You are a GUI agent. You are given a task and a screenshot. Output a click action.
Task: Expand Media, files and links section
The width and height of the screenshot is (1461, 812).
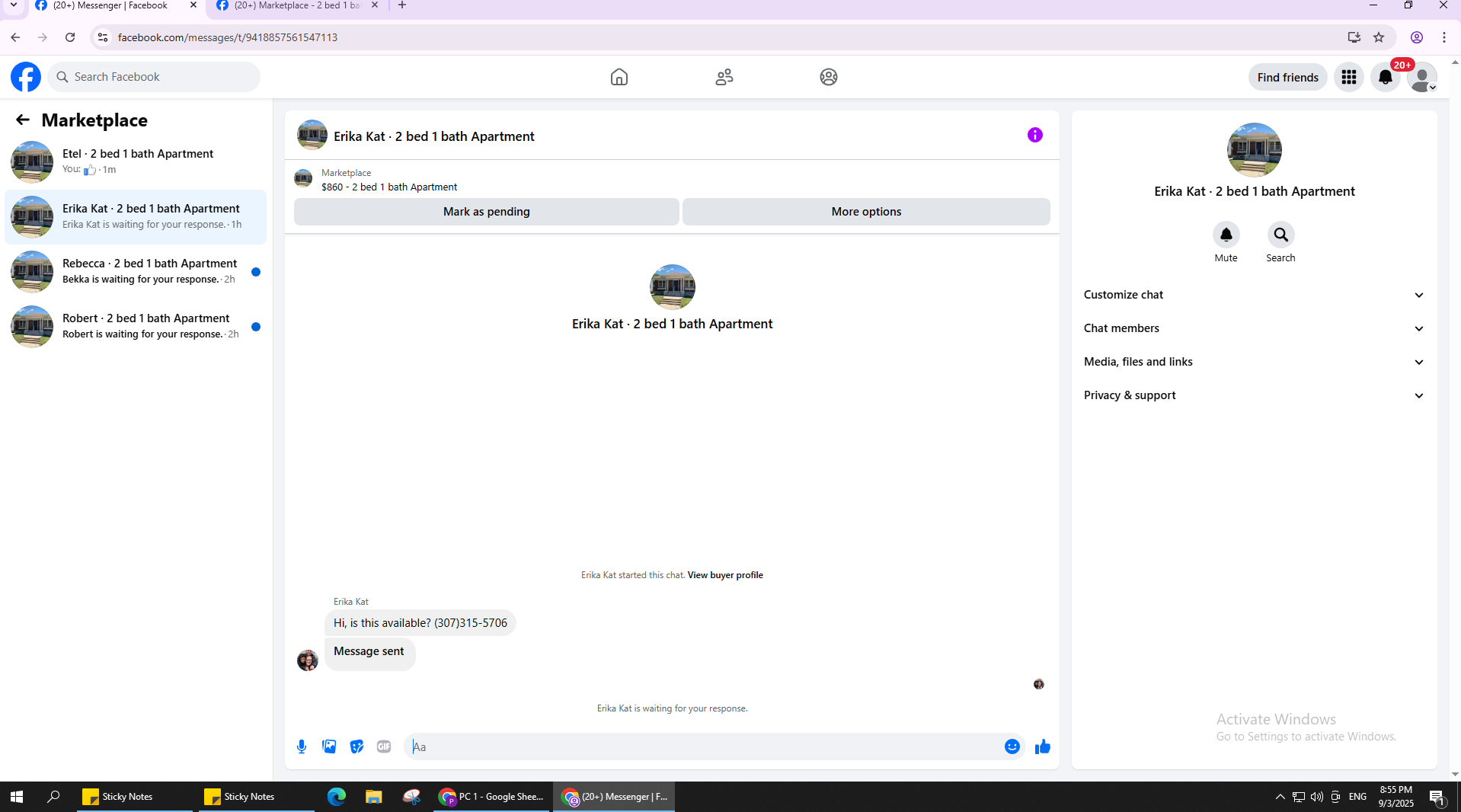pos(1255,362)
